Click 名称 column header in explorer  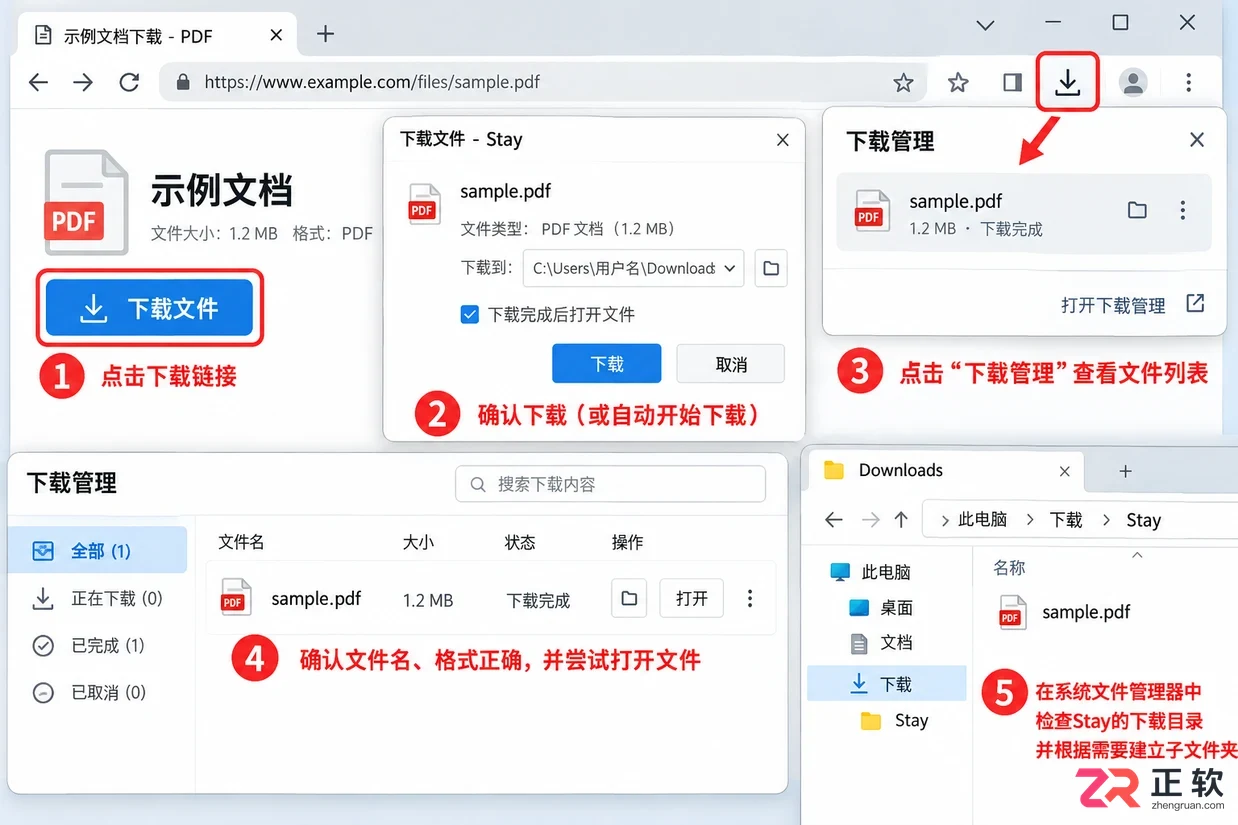coord(1009,567)
